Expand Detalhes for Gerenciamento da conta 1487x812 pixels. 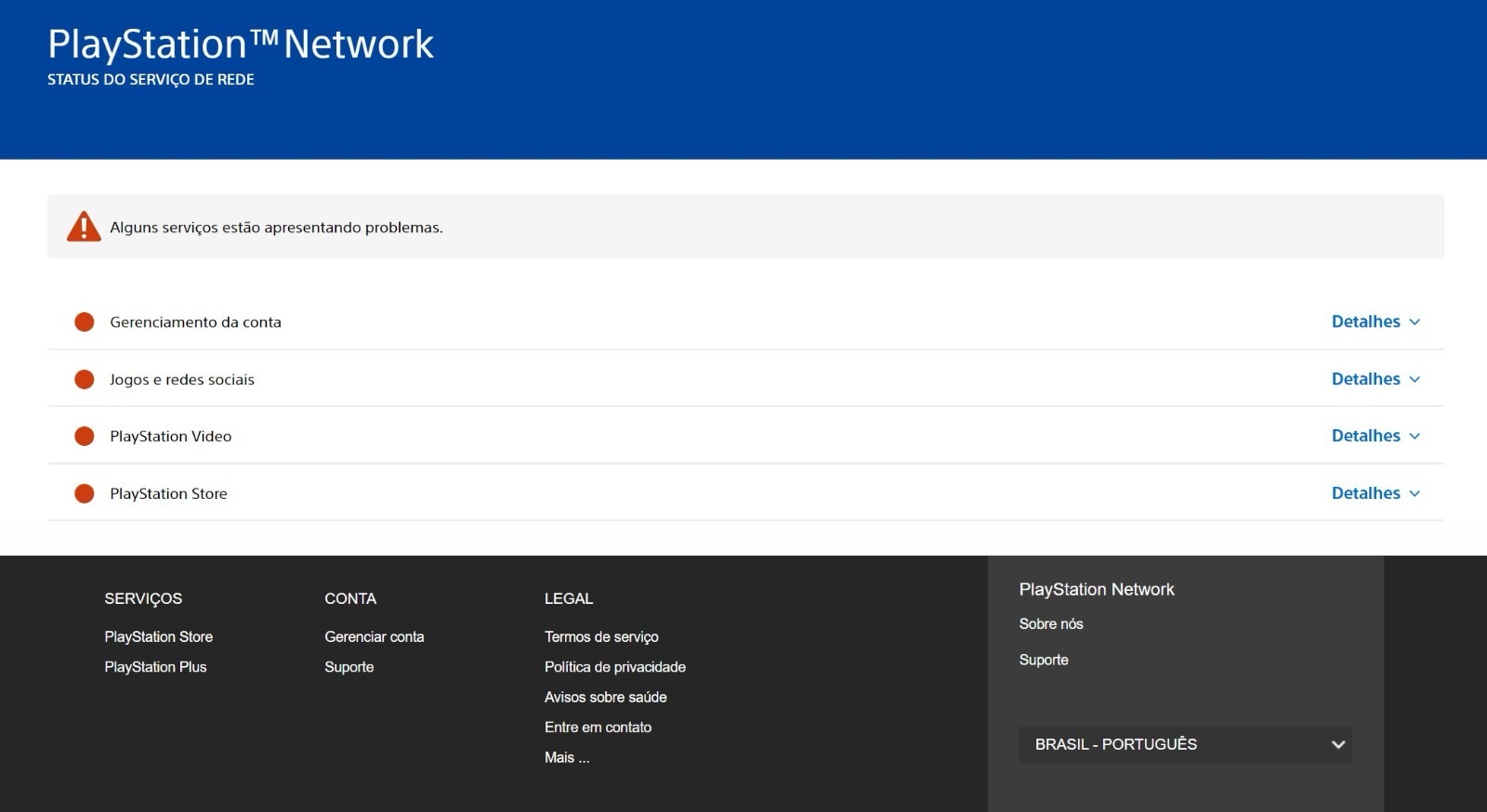pyautogui.click(x=1375, y=321)
